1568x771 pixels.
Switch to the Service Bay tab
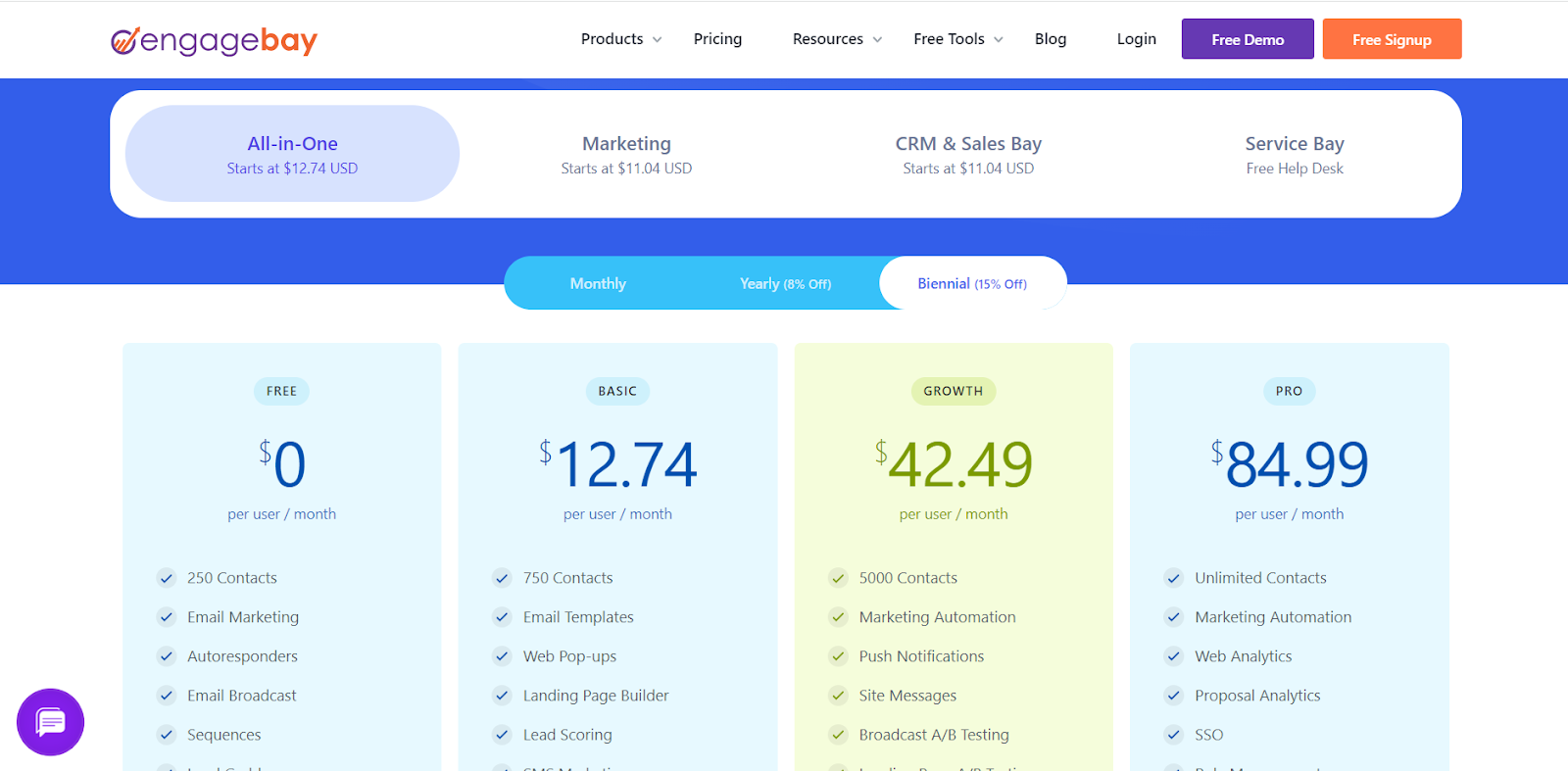pos(1295,154)
